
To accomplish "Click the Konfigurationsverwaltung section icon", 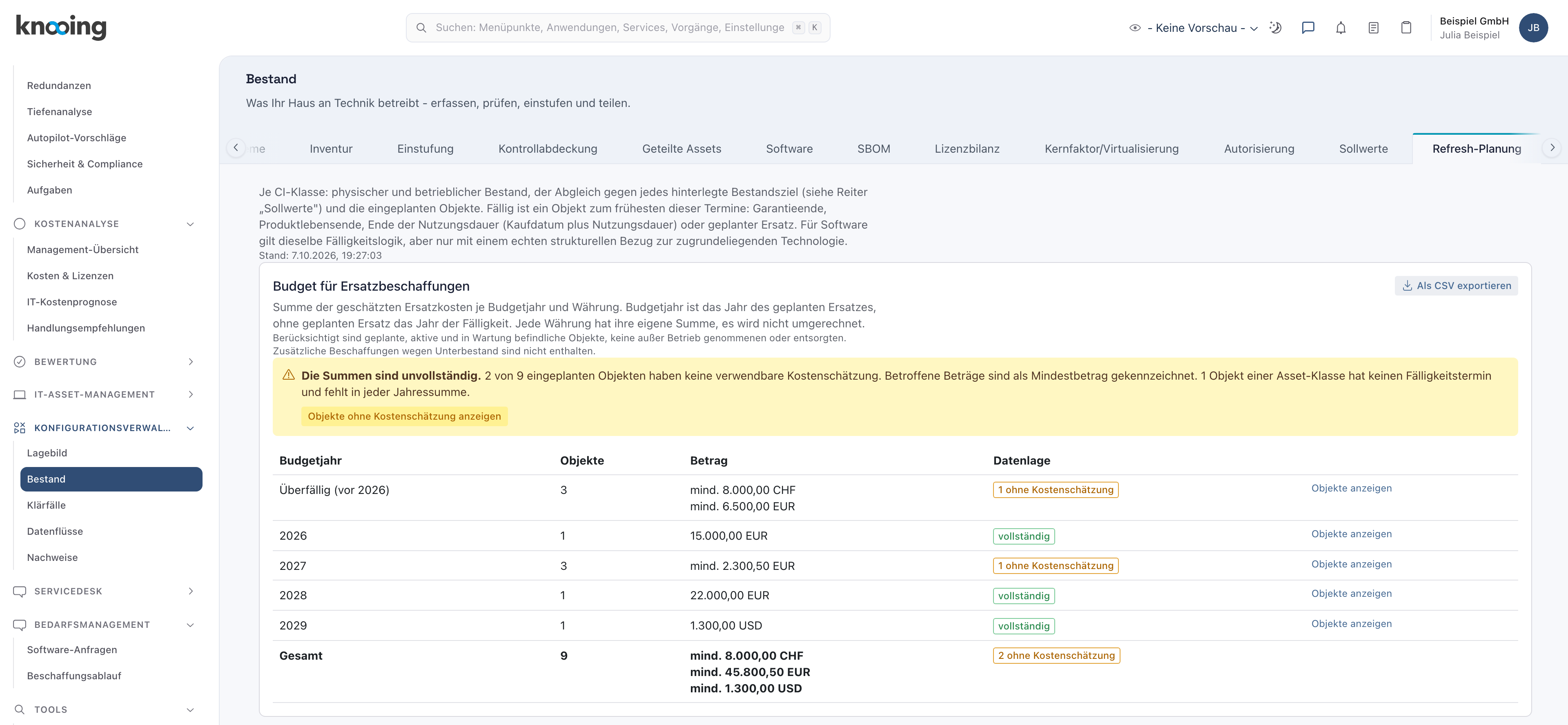I will click(x=20, y=429).
